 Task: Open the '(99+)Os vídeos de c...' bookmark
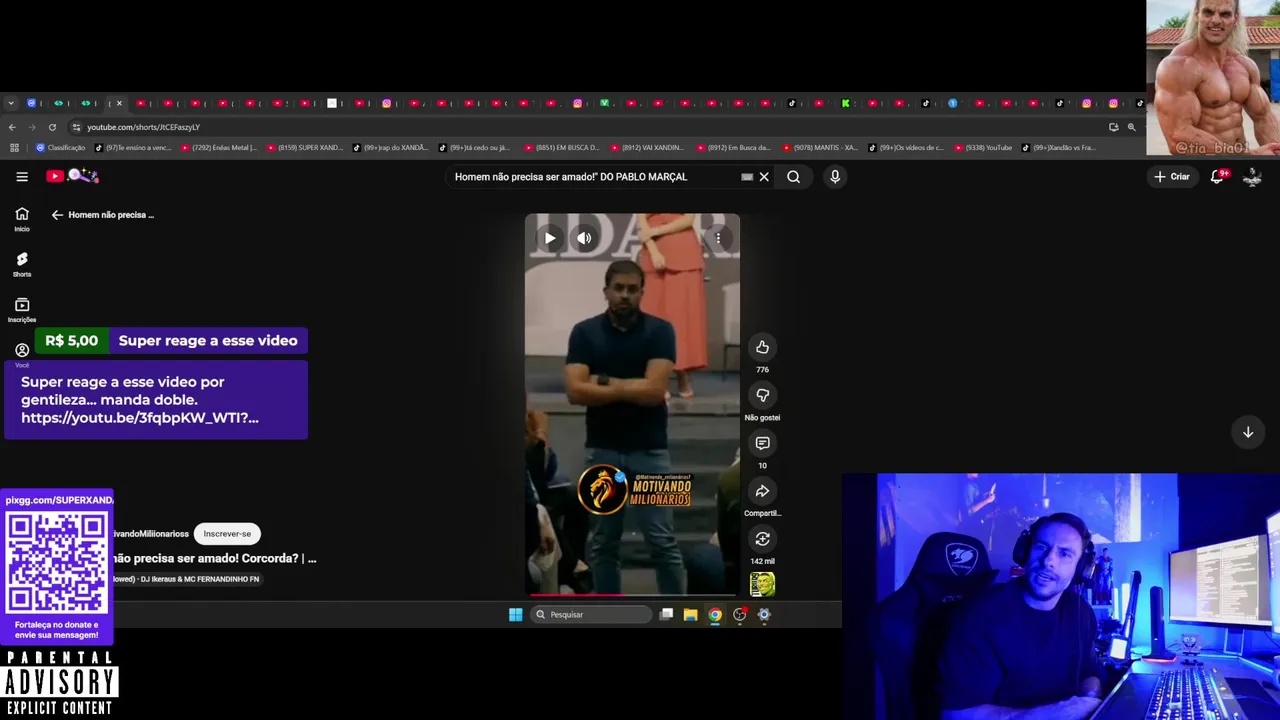point(907,148)
